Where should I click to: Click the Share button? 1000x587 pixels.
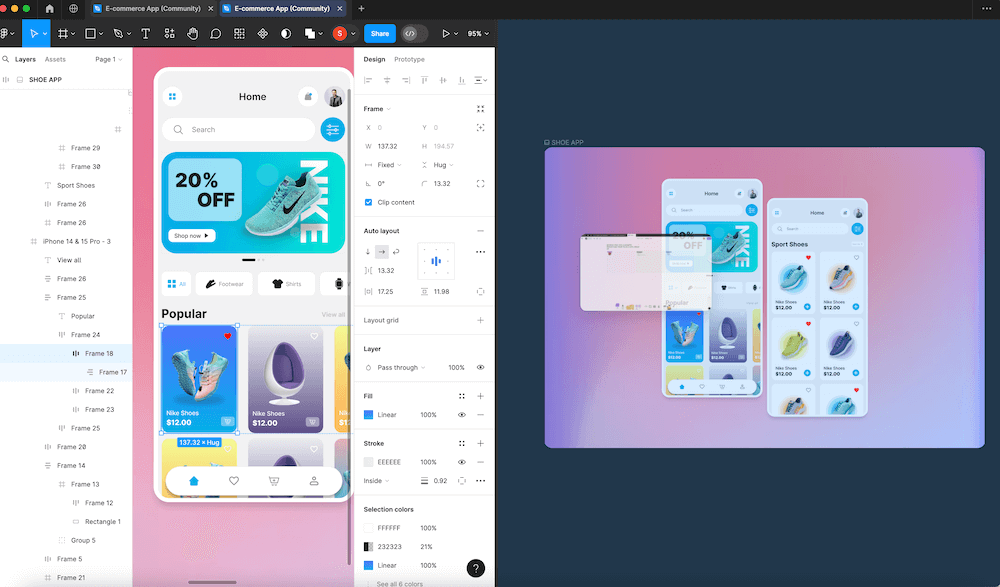379,33
